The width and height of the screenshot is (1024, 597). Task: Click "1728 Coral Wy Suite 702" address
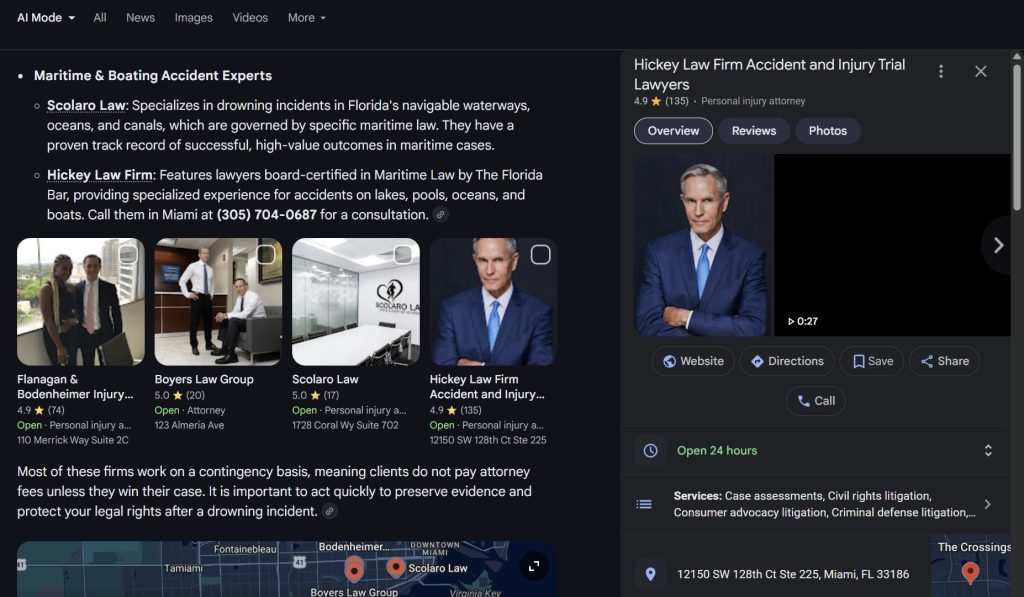(345, 425)
